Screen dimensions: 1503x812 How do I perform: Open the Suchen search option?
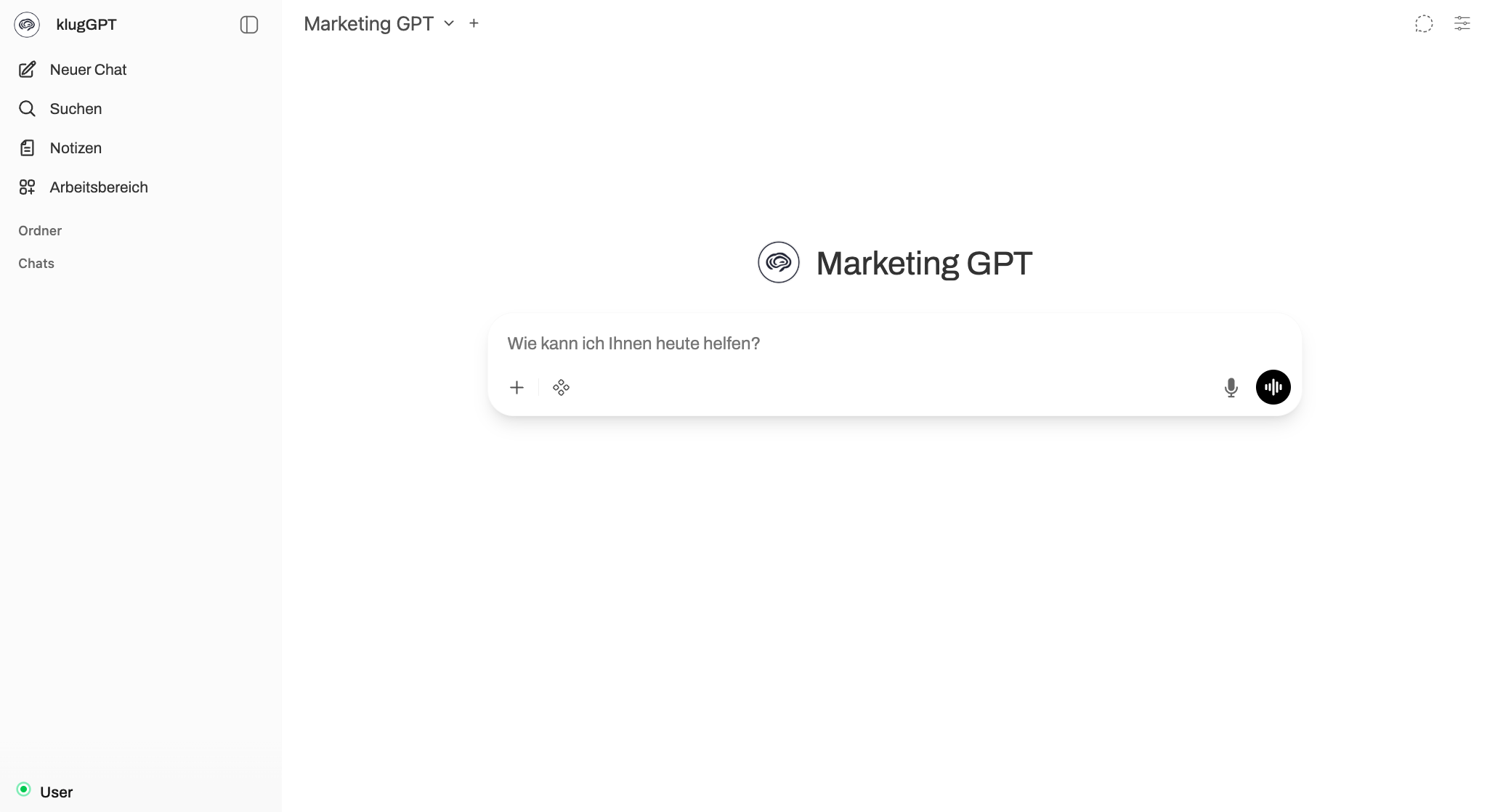(x=76, y=109)
